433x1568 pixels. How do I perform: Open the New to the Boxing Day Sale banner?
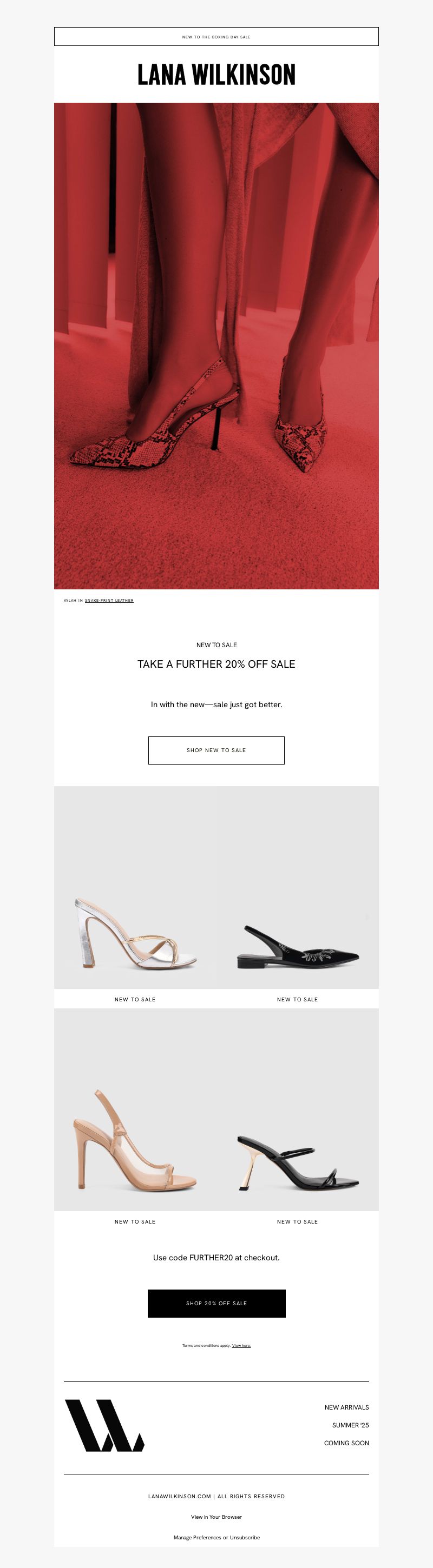[x=216, y=37]
